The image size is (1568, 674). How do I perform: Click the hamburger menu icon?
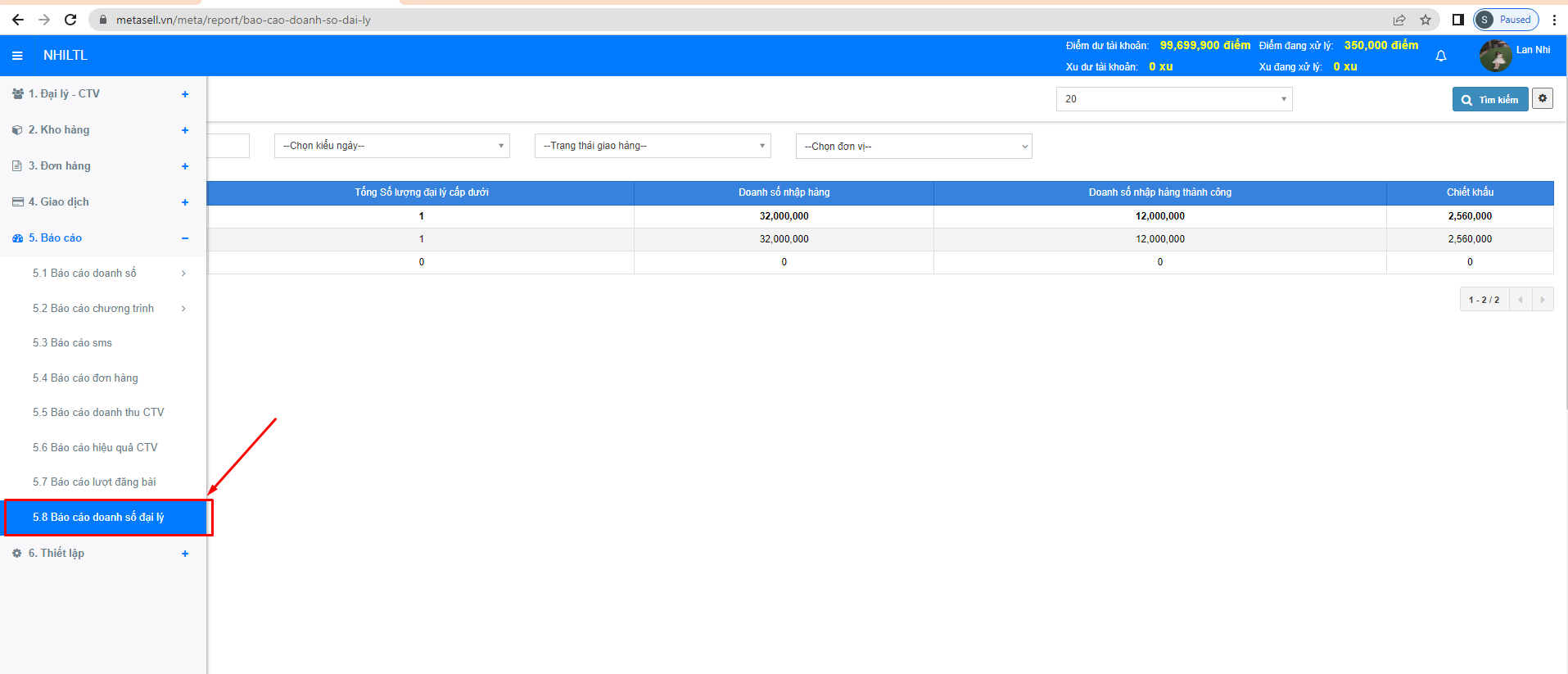pyautogui.click(x=17, y=56)
